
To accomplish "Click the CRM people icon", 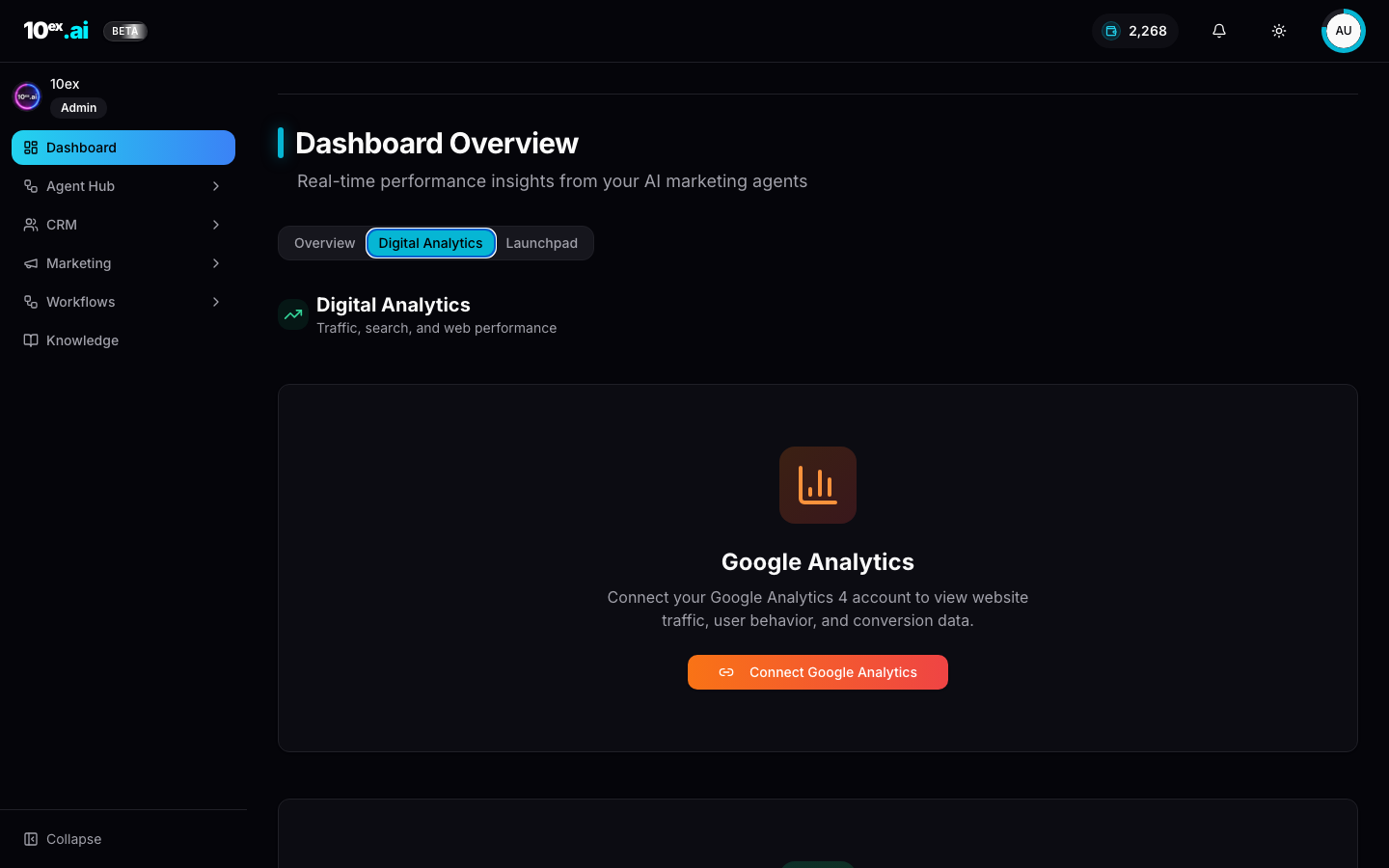I will (31, 225).
